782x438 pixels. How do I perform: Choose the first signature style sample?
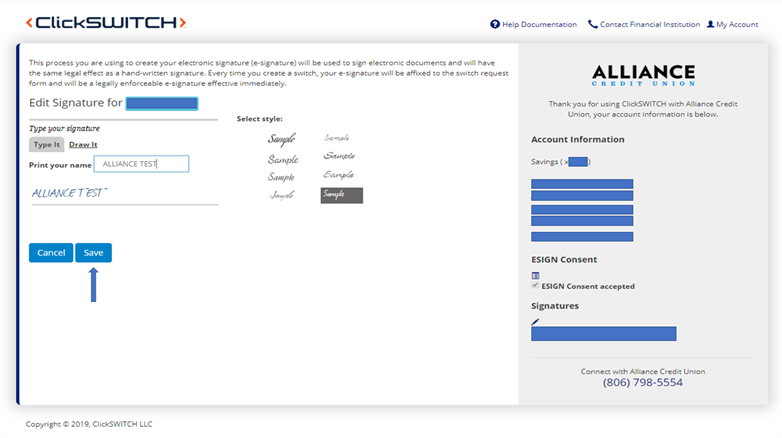[282, 139]
